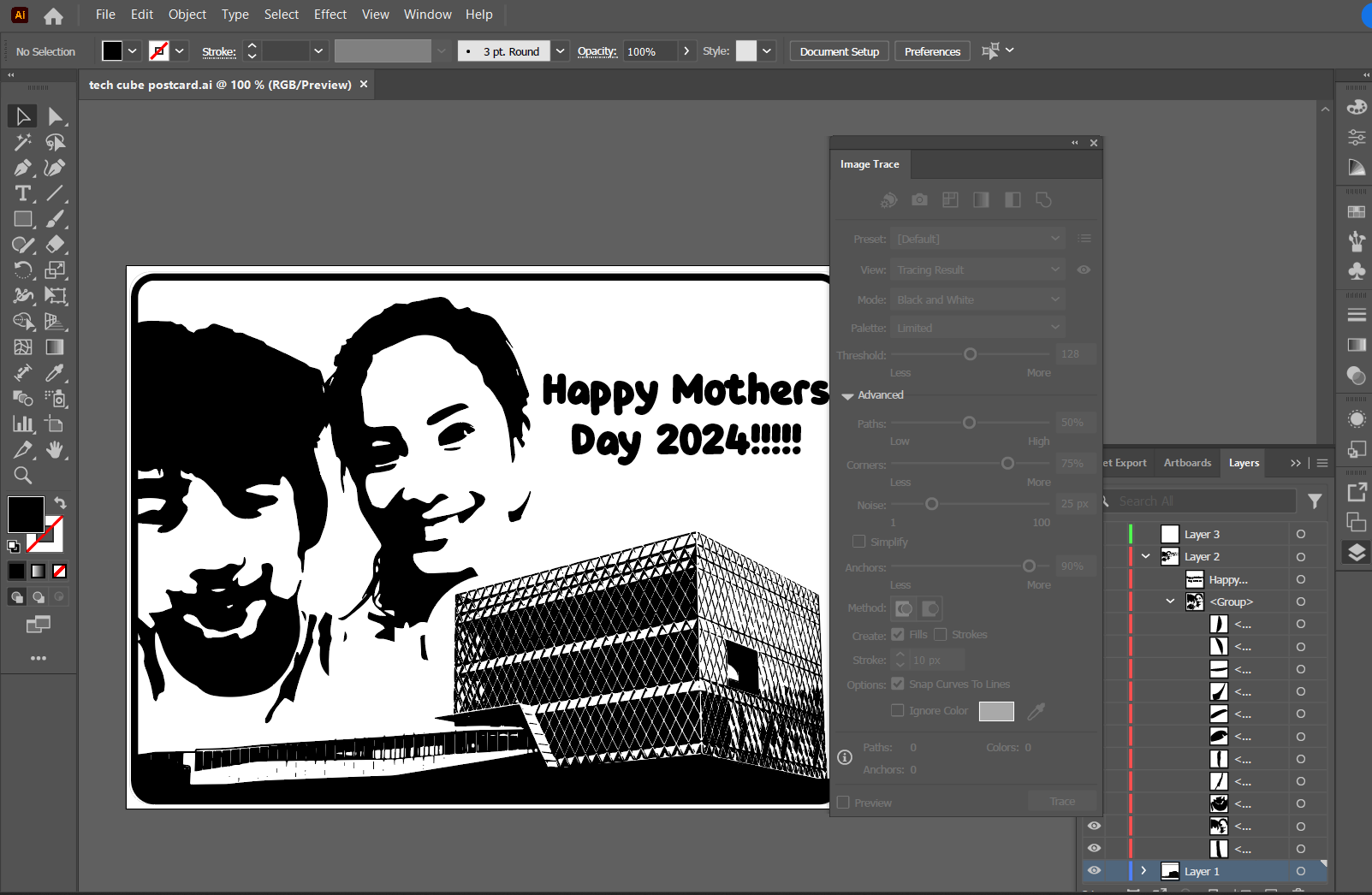Close the tech cube postcard.ai tab
1372x895 pixels.
tap(364, 84)
